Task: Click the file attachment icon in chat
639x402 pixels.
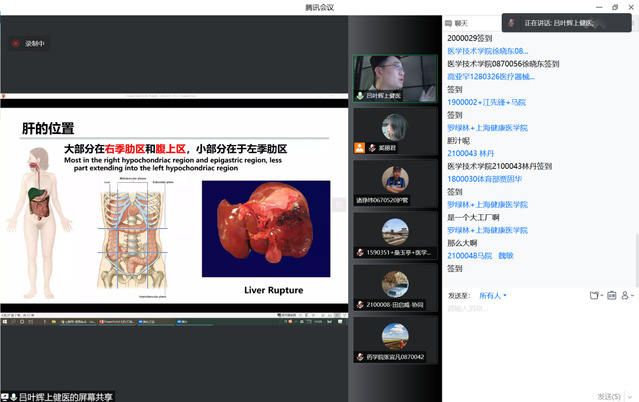Action: pos(594,295)
